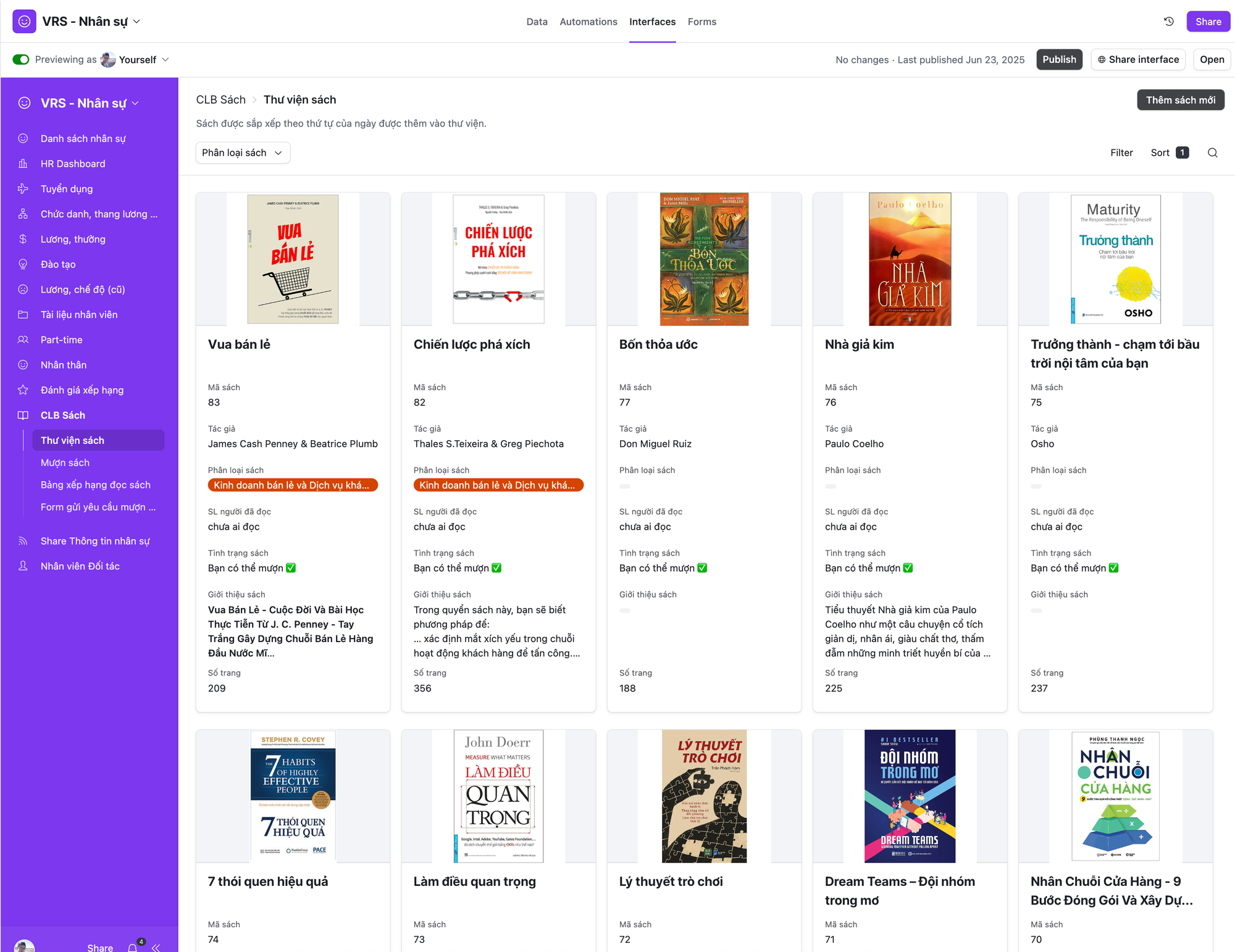
Task: Click the profile avatar at sidebar bottom
Action: click(x=24, y=946)
